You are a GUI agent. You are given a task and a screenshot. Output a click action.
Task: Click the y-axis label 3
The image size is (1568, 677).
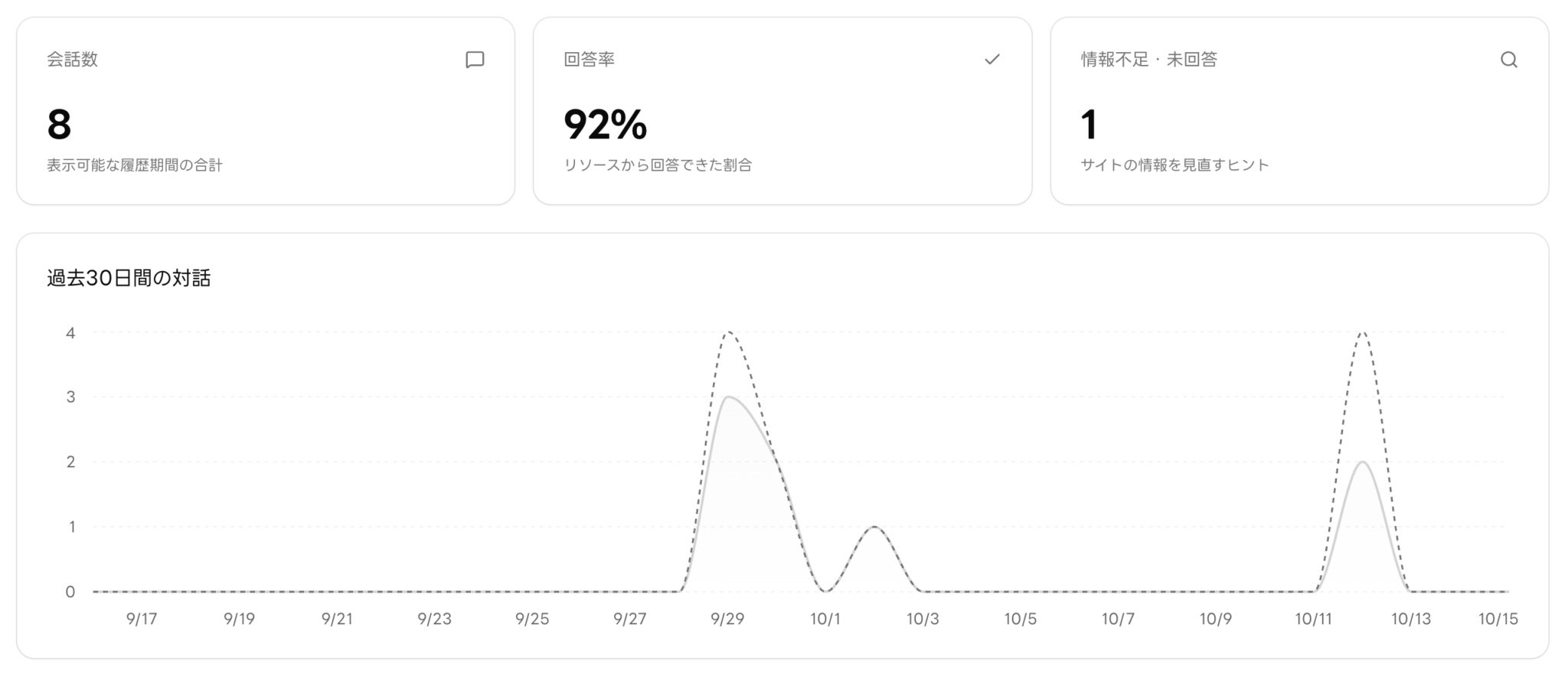(70, 397)
